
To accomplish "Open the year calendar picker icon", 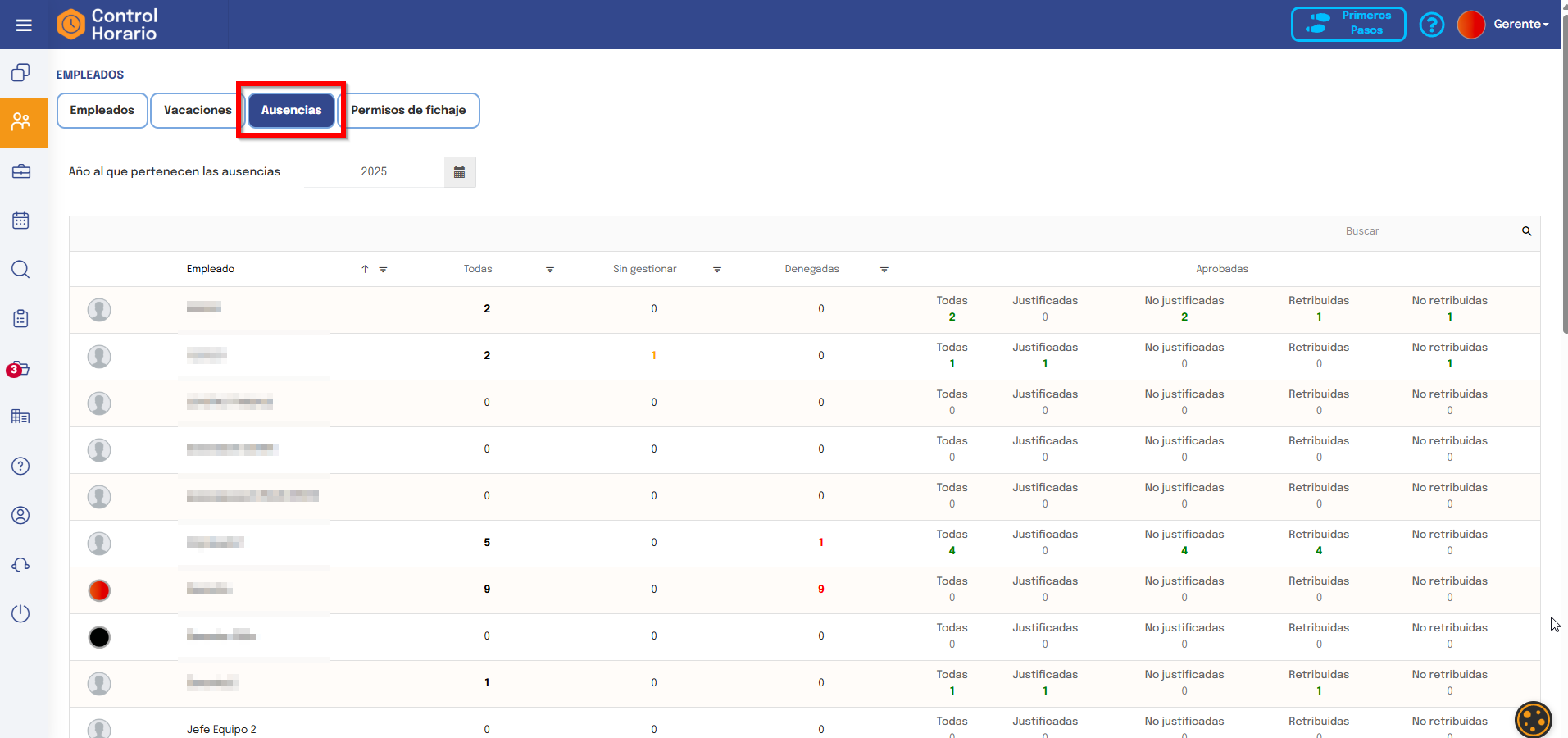I will (x=460, y=172).
